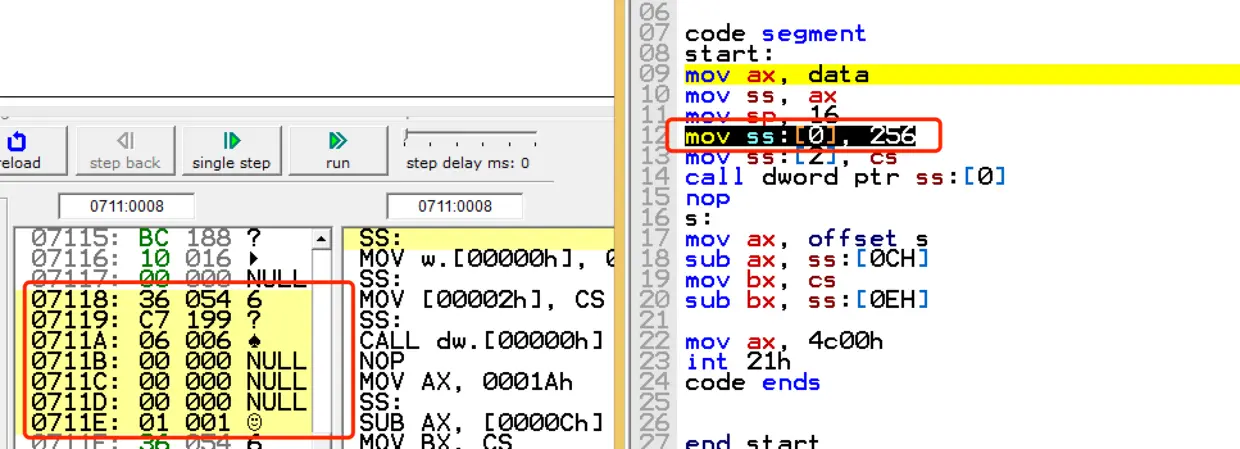Click source line 'nop' in editor
The height and width of the screenshot is (449, 1240).
coord(707,198)
